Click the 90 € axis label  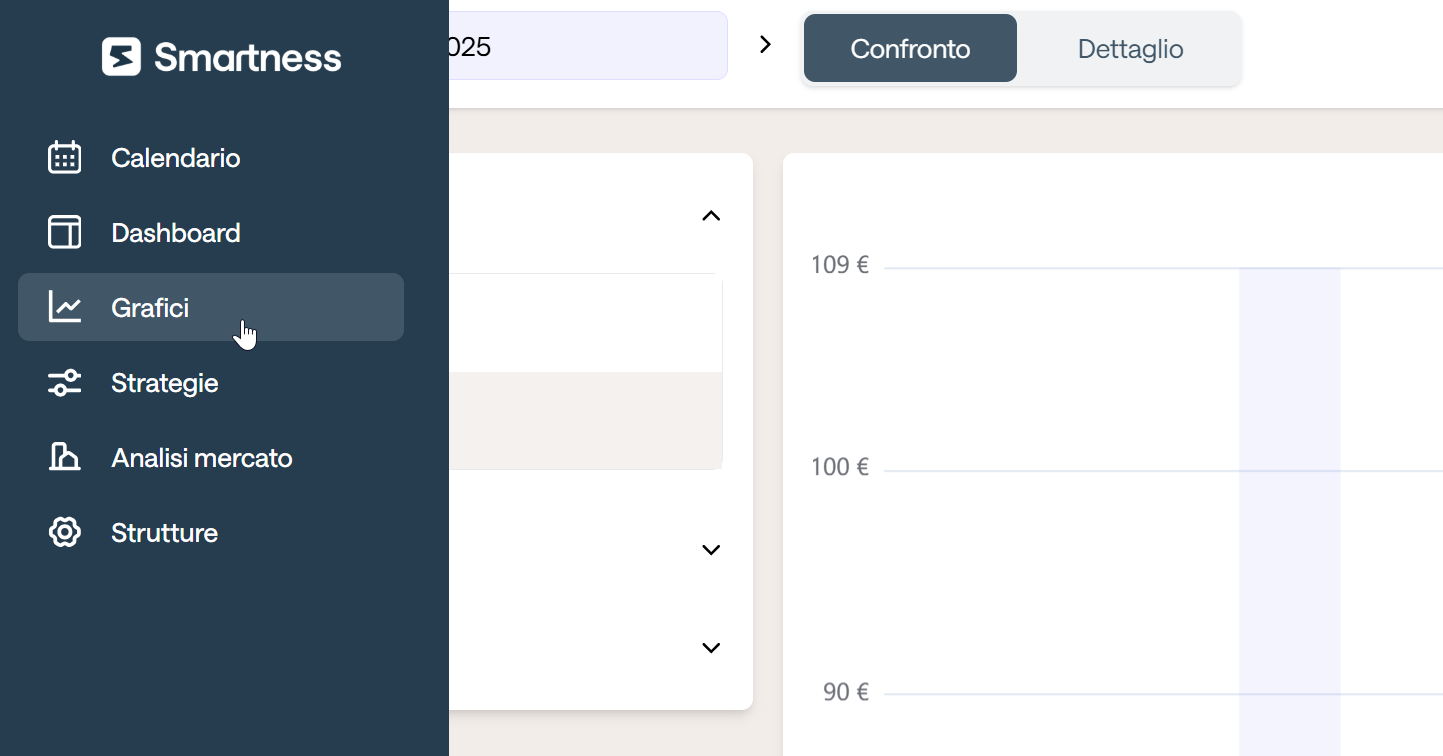click(x=846, y=692)
